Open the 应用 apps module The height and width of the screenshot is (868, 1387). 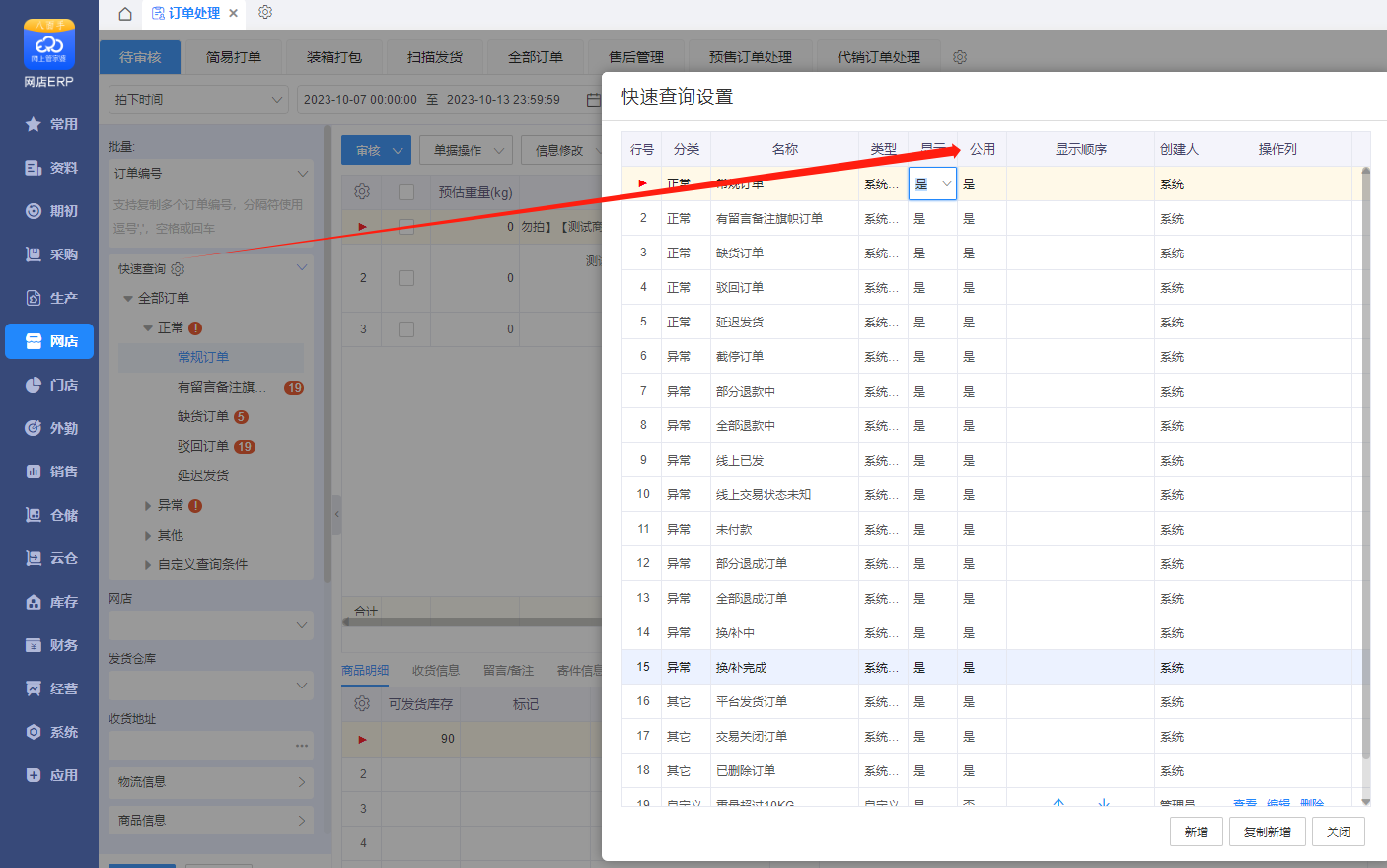pos(49,775)
